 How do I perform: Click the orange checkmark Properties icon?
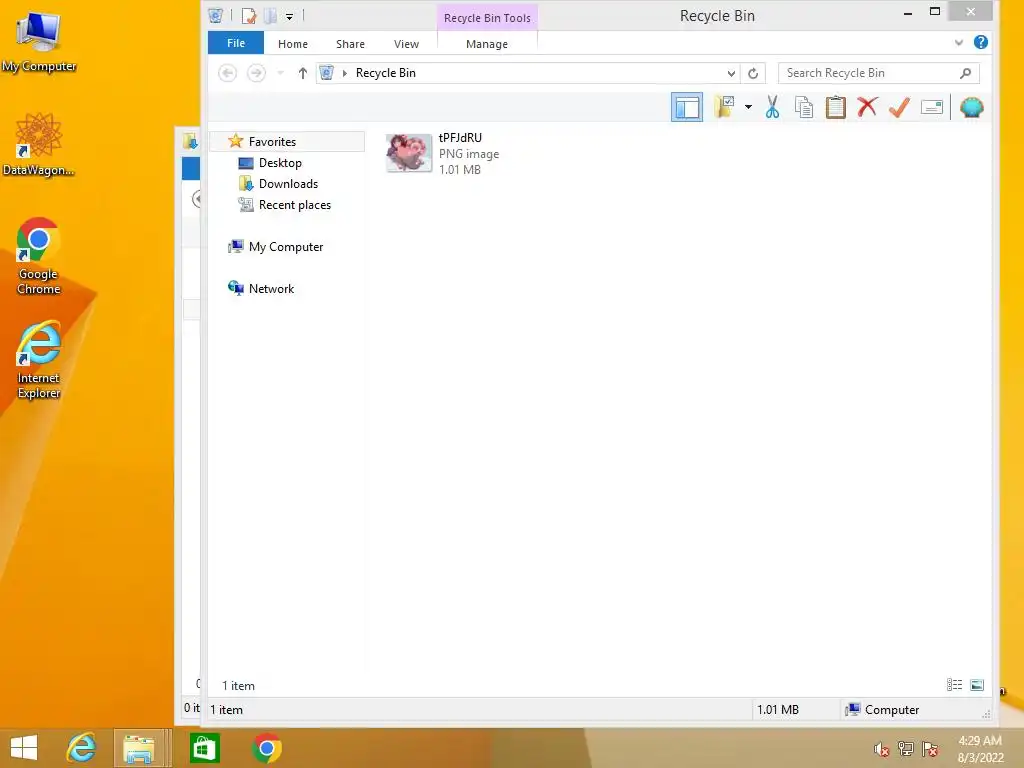point(899,107)
